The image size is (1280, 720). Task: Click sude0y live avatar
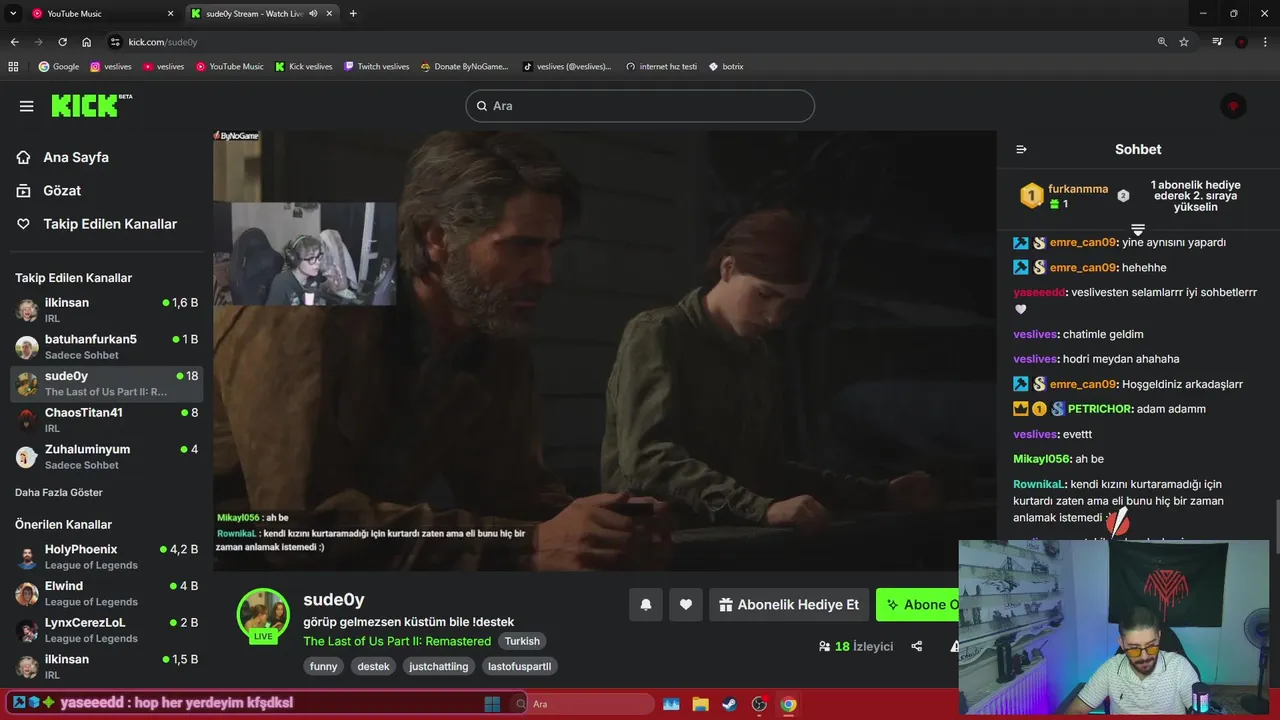click(x=263, y=615)
